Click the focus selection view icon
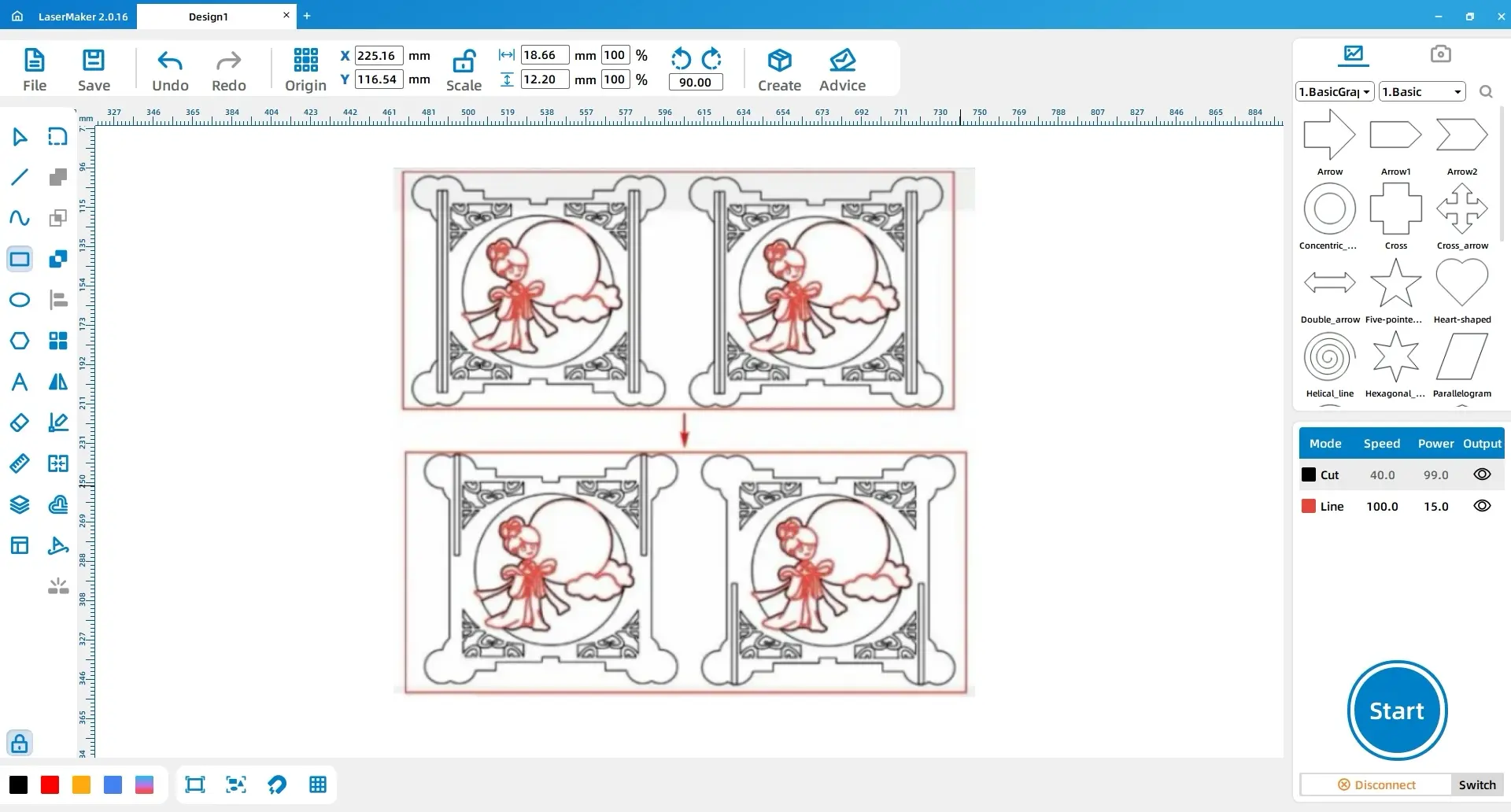Screen dimensions: 1511x812 tap(236, 784)
